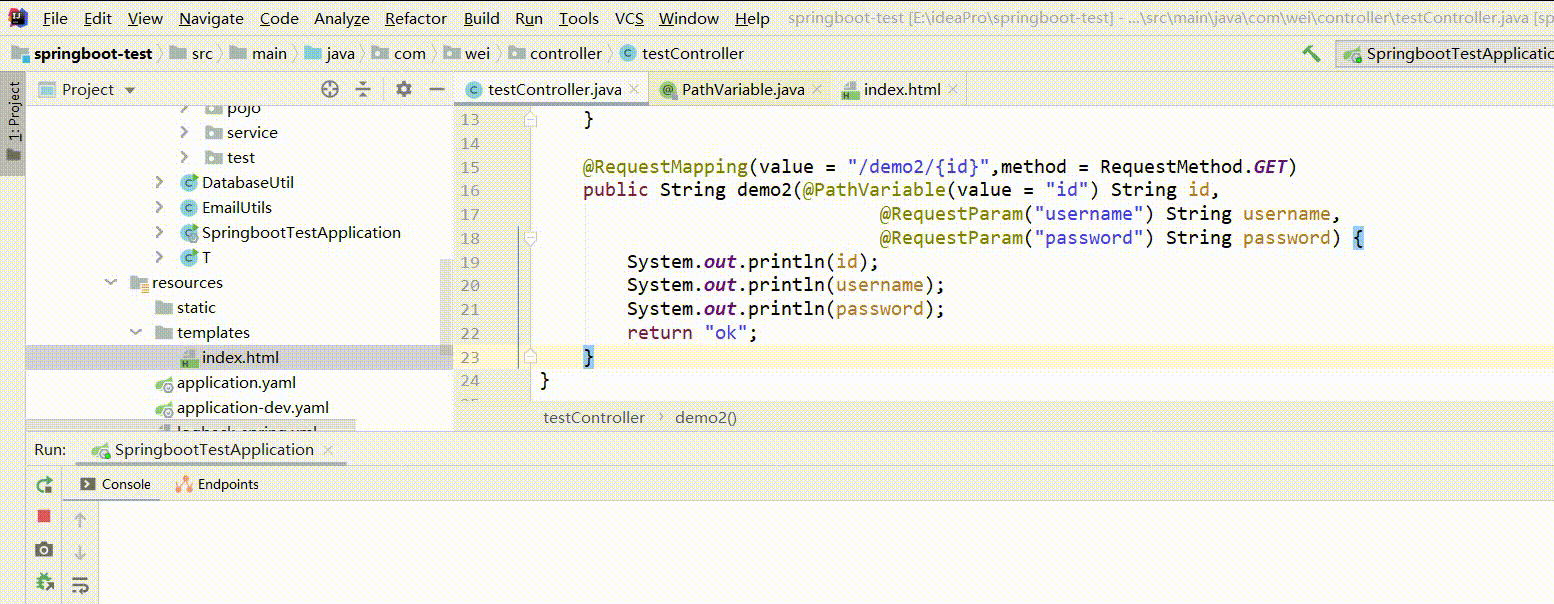Rerun SpringbootTestApplication in Run panel
This screenshot has width=1554, height=604.
[x=44, y=485]
